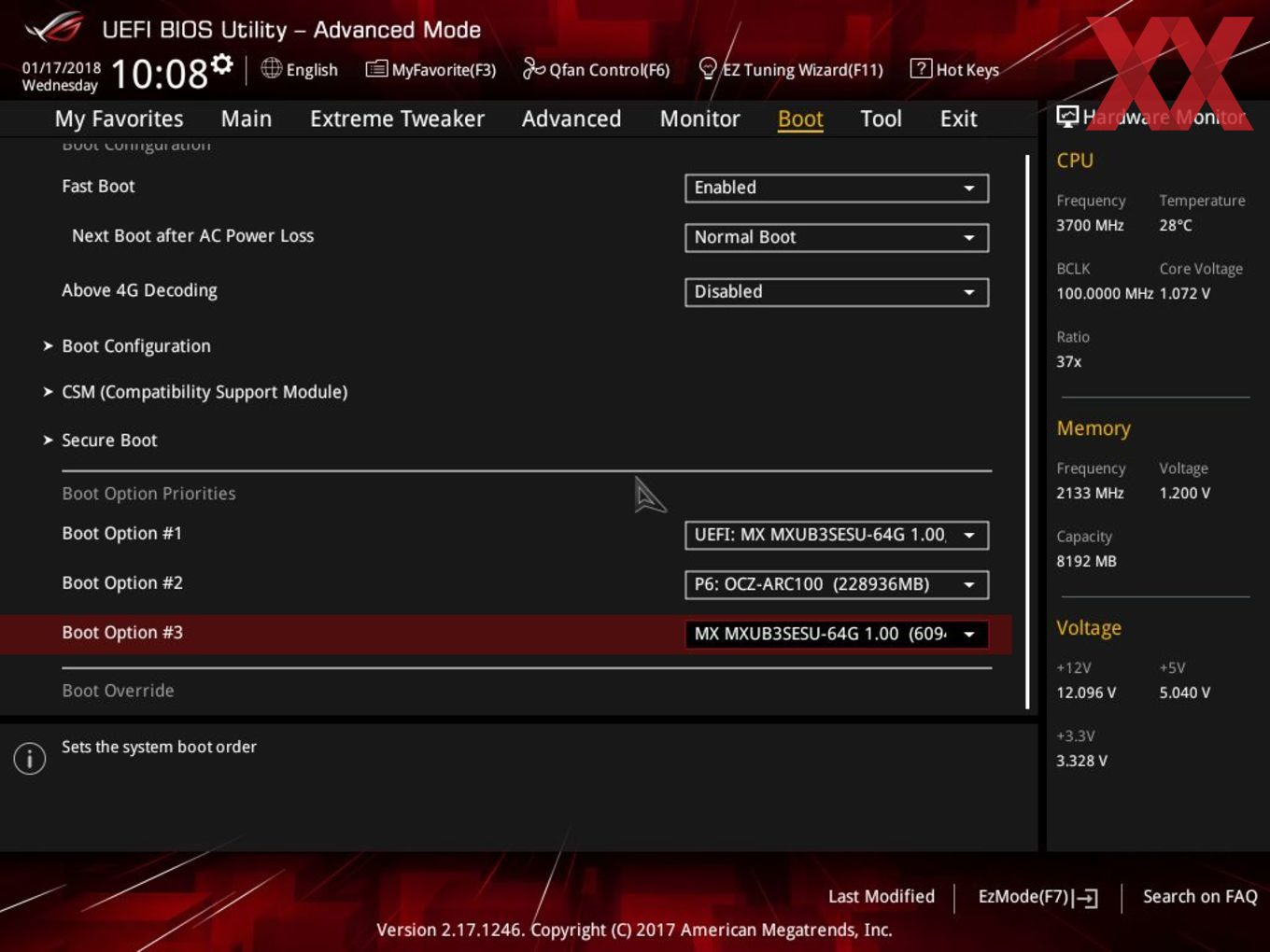
Task: Click Last Modified at bottom
Action: tap(881, 896)
